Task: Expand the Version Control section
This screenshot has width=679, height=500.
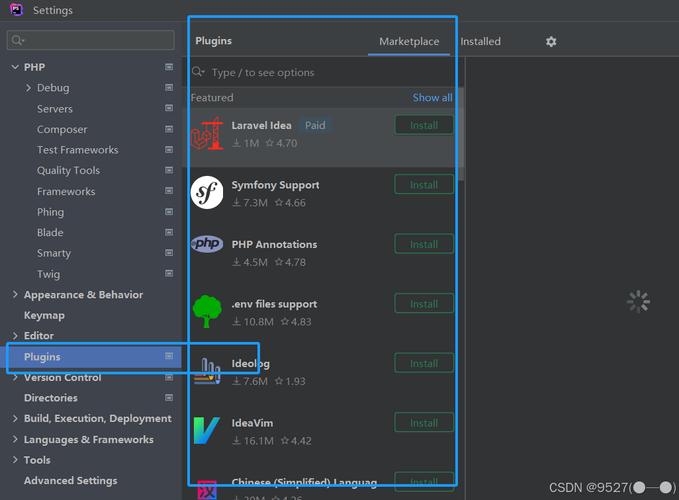Action: [15, 378]
